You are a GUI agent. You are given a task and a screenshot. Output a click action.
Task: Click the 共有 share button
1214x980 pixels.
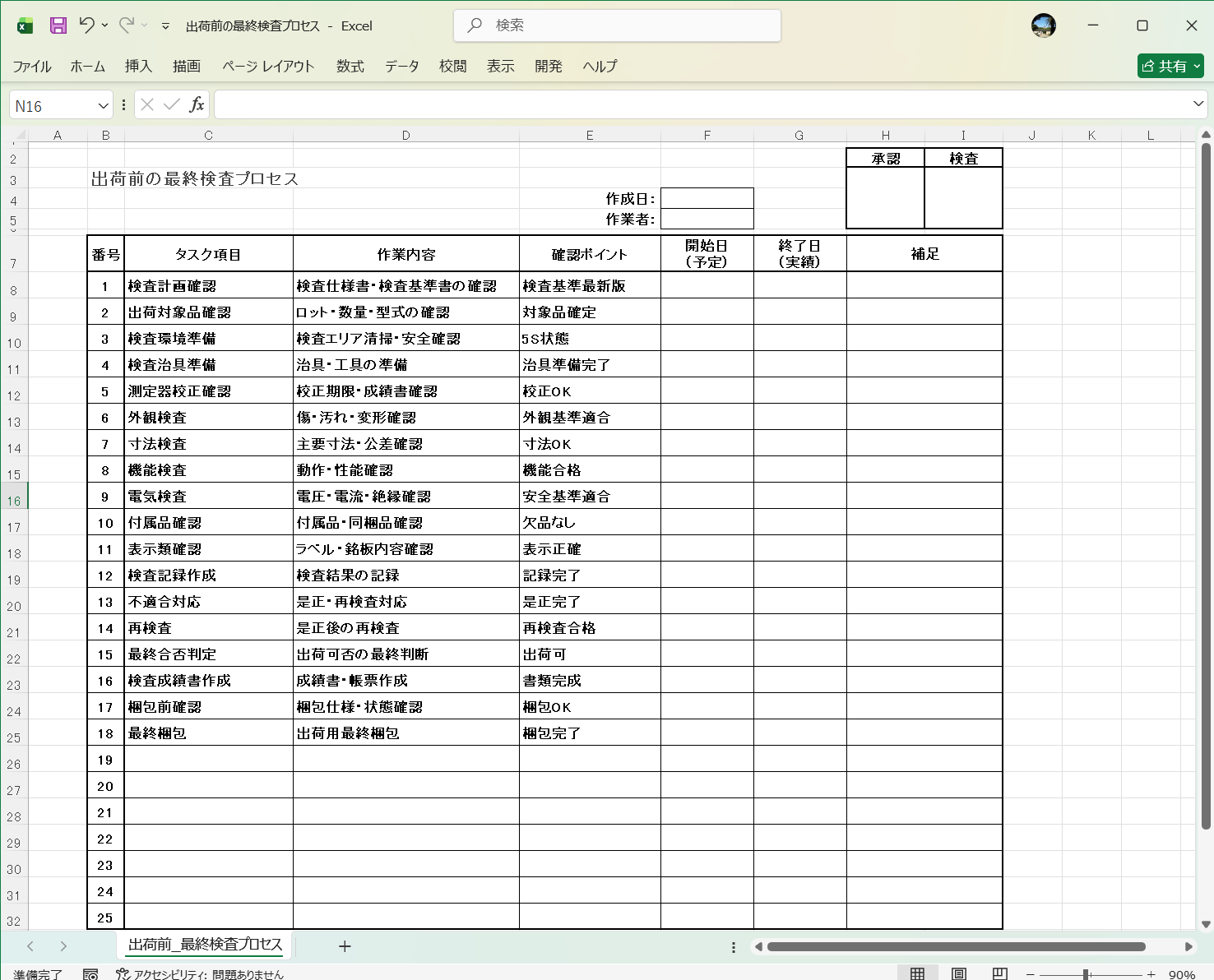(x=1170, y=66)
